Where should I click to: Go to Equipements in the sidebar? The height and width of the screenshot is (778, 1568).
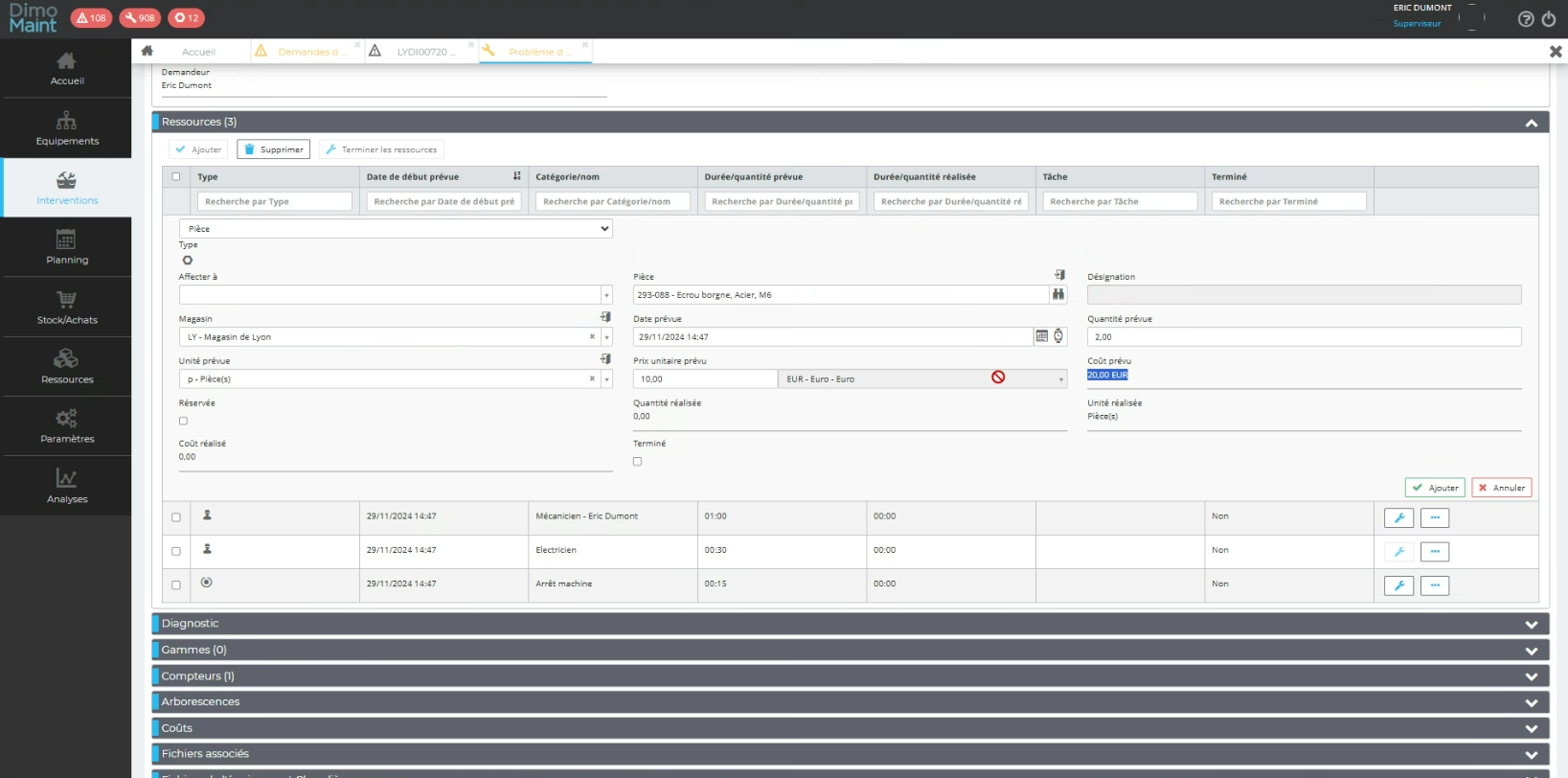[x=66, y=128]
